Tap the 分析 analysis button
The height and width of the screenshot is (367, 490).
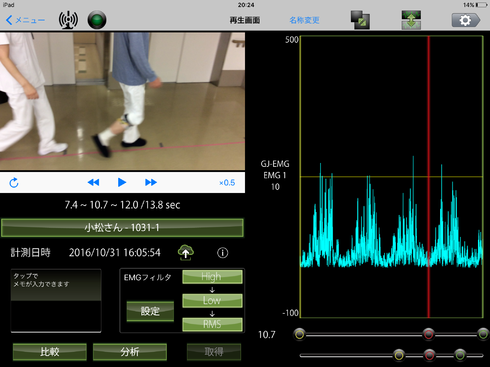[130, 352]
